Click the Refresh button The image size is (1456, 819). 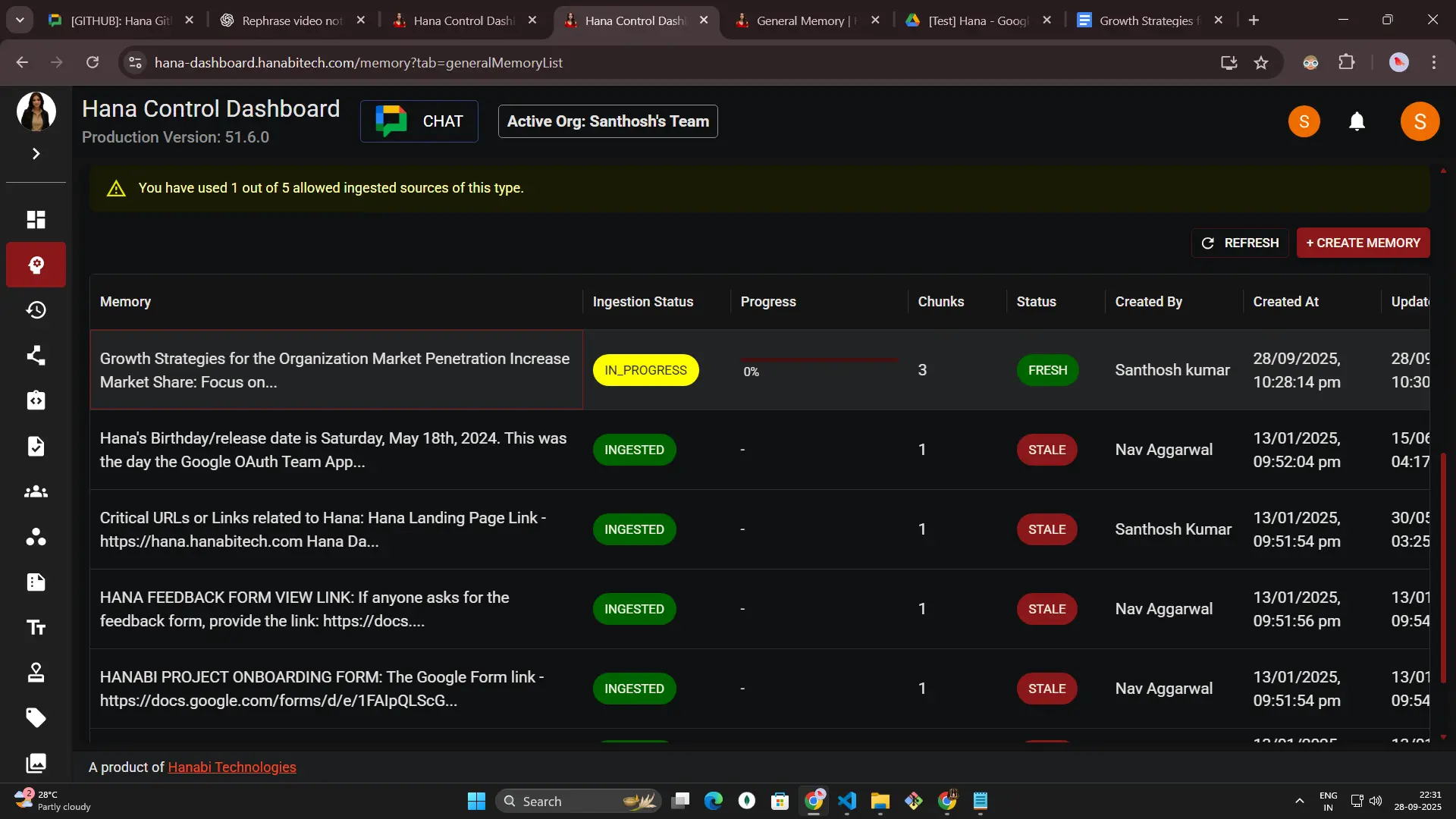1240,243
